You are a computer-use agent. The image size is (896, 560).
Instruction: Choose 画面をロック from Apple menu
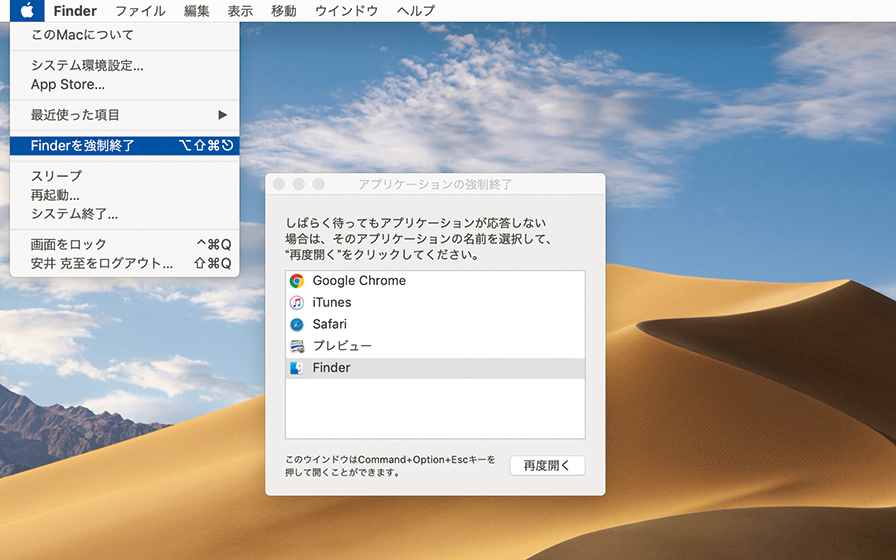tap(68, 244)
